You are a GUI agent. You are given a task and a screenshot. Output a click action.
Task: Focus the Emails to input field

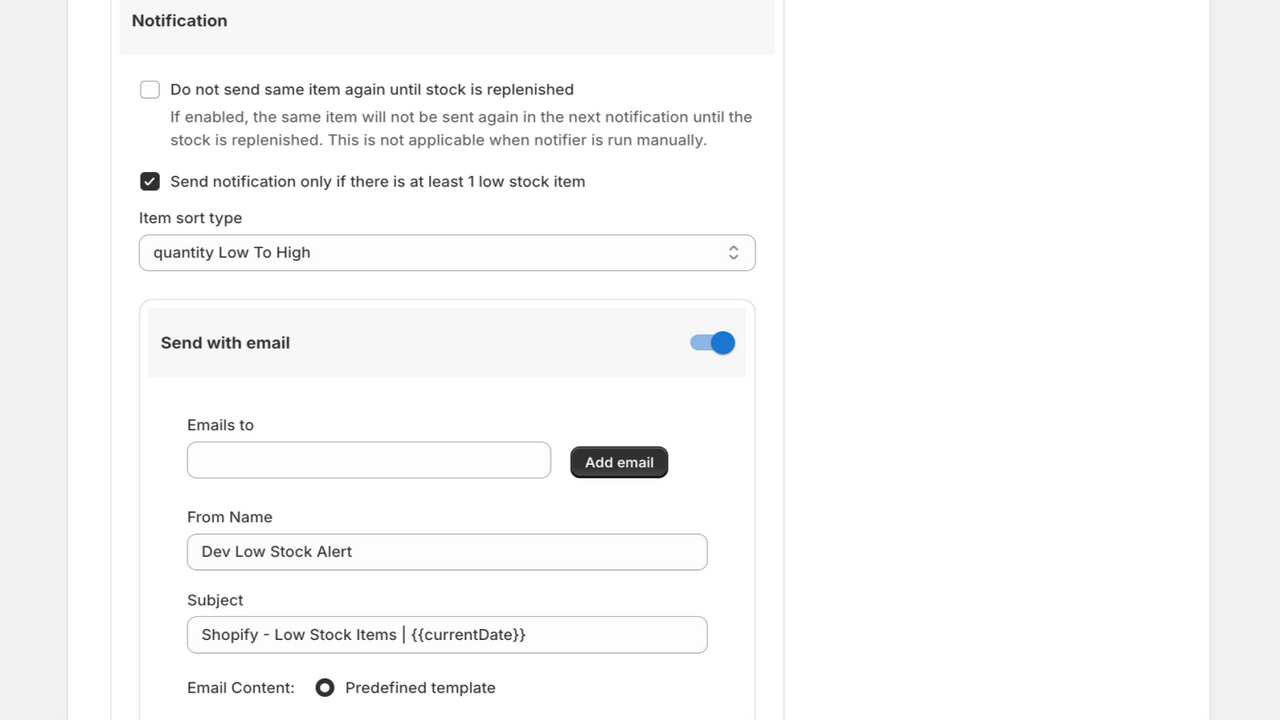[369, 460]
